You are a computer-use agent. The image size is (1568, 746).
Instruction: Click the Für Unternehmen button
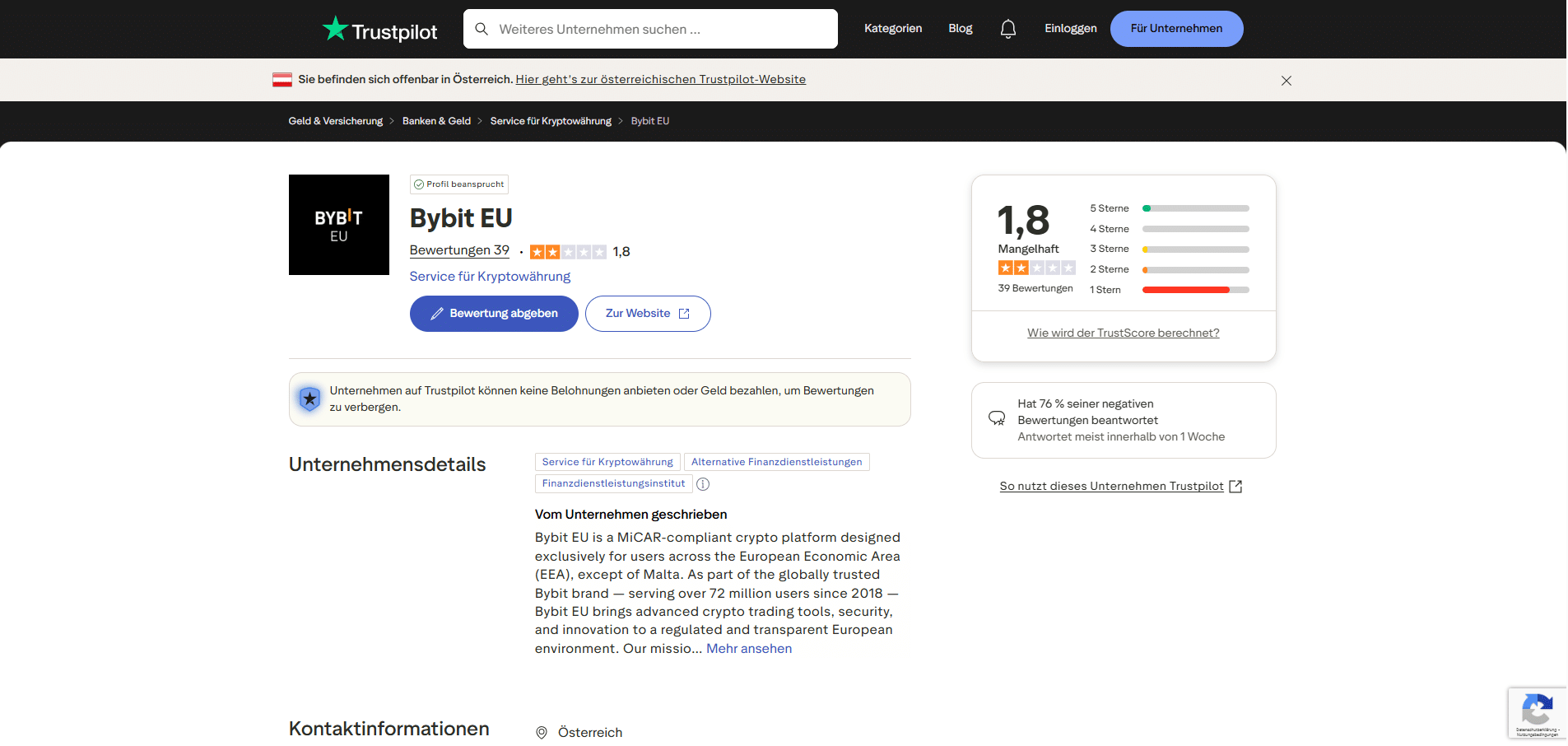[x=1177, y=29]
